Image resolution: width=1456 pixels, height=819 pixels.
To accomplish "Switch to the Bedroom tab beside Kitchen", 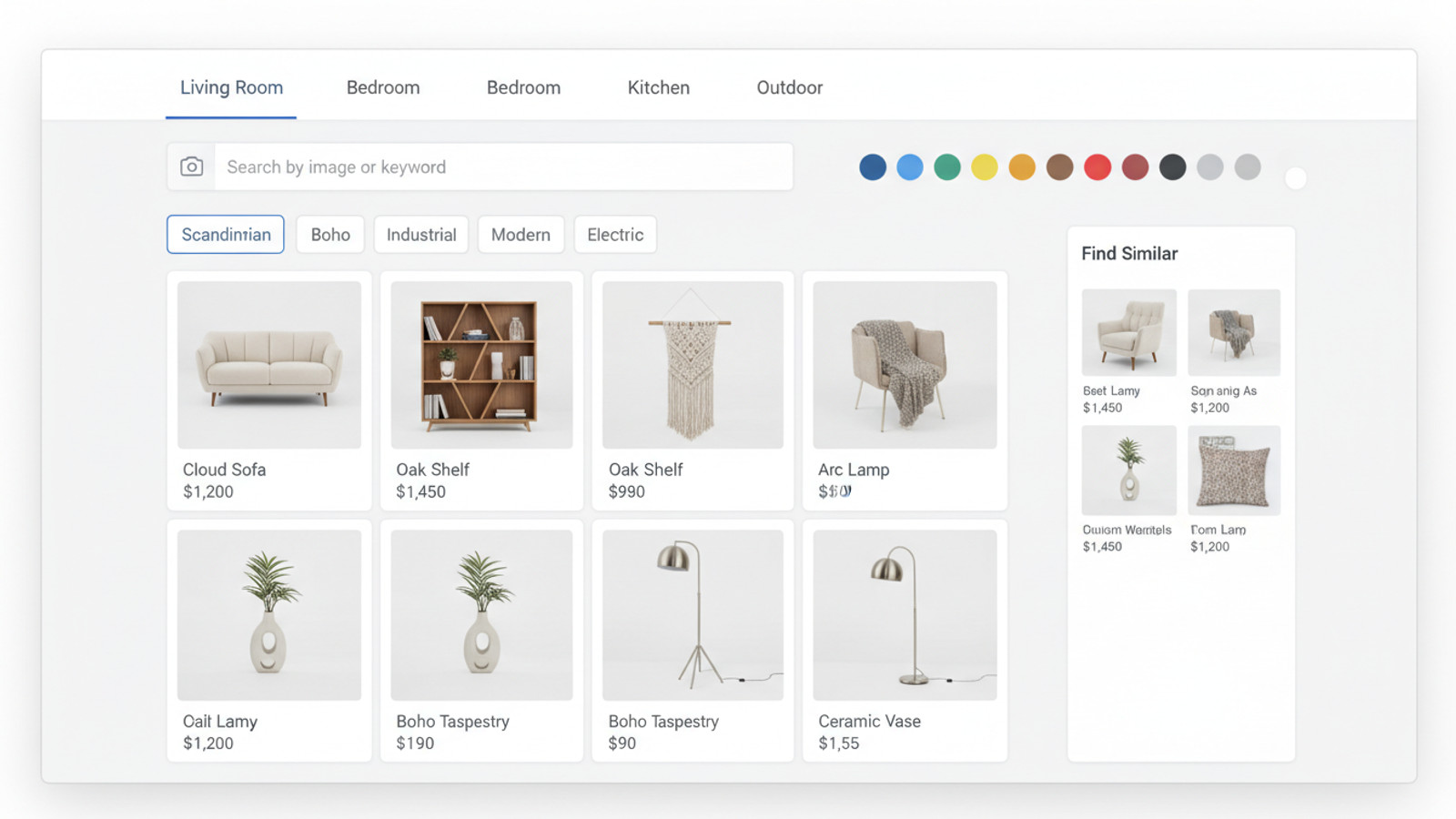I will click(x=523, y=87).
